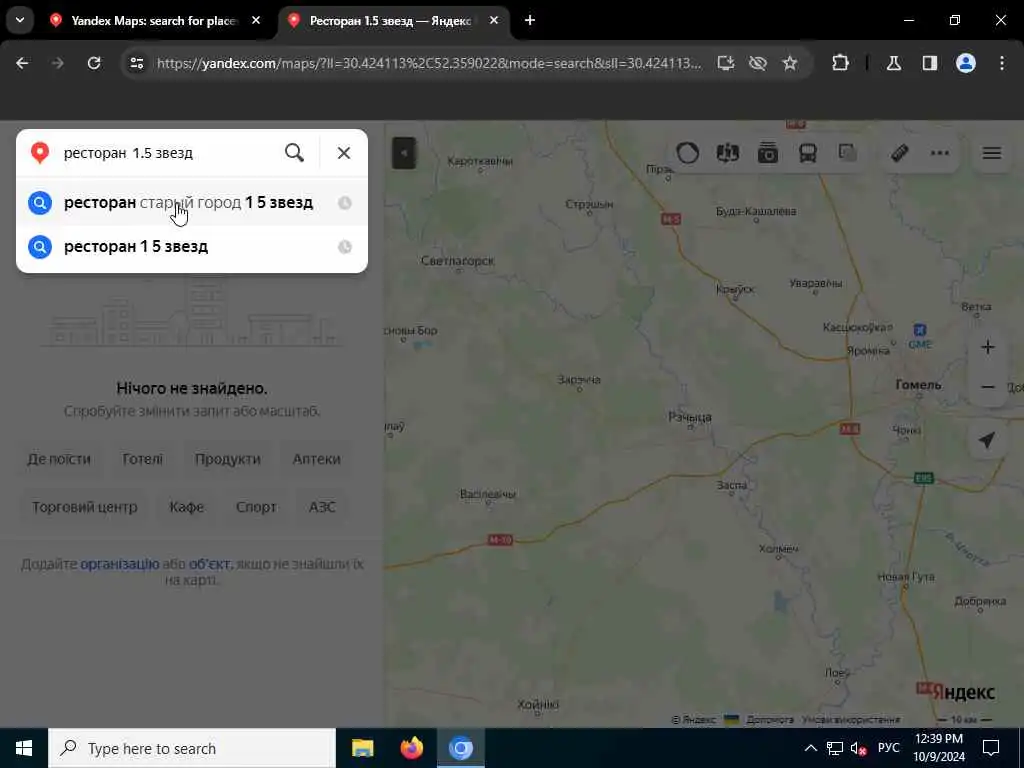The image size is (1024, 768).
Task: Switch to Yandex Maps search tab
Action: (155, 21)
